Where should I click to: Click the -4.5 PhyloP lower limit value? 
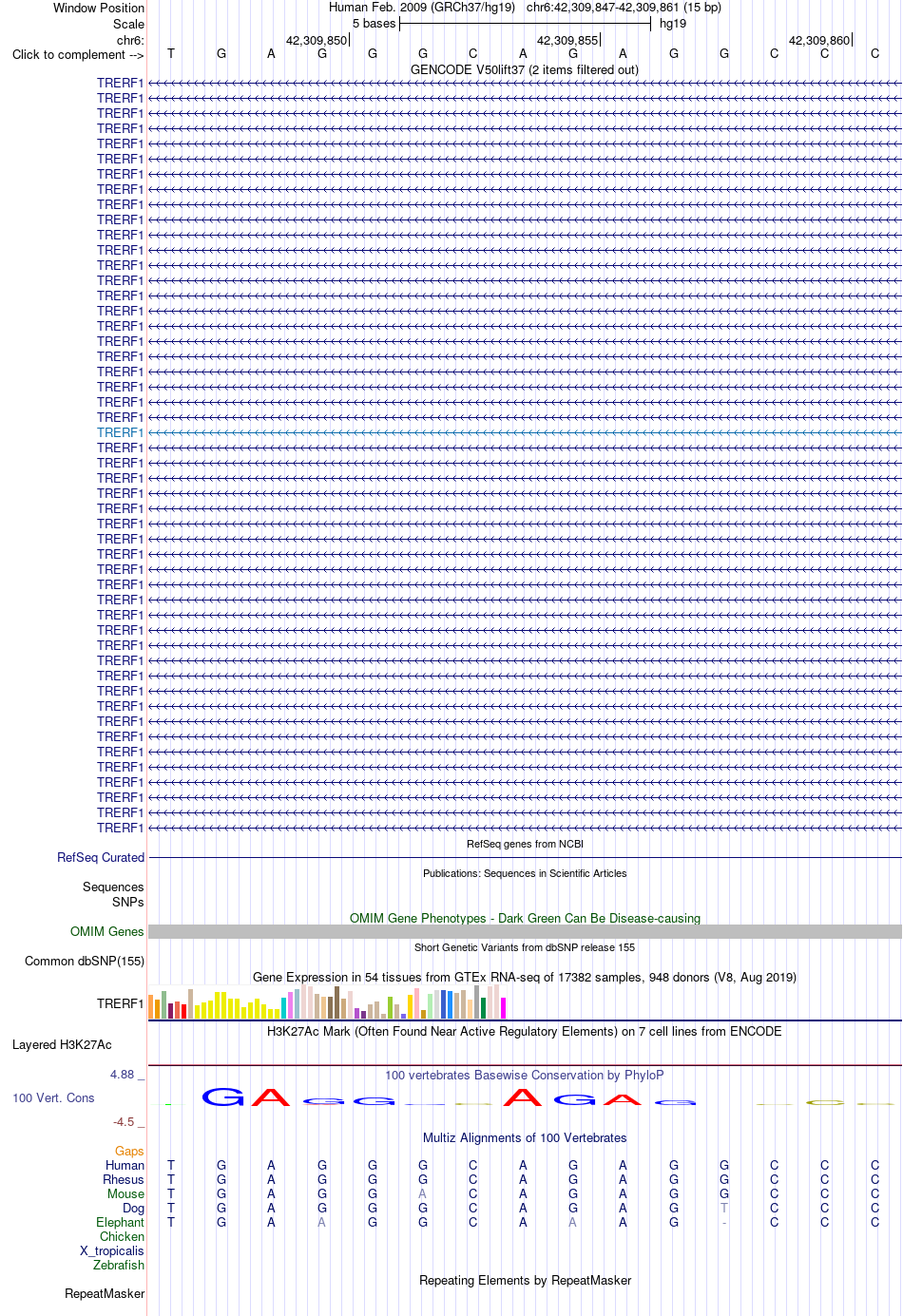pos(124,1122)
